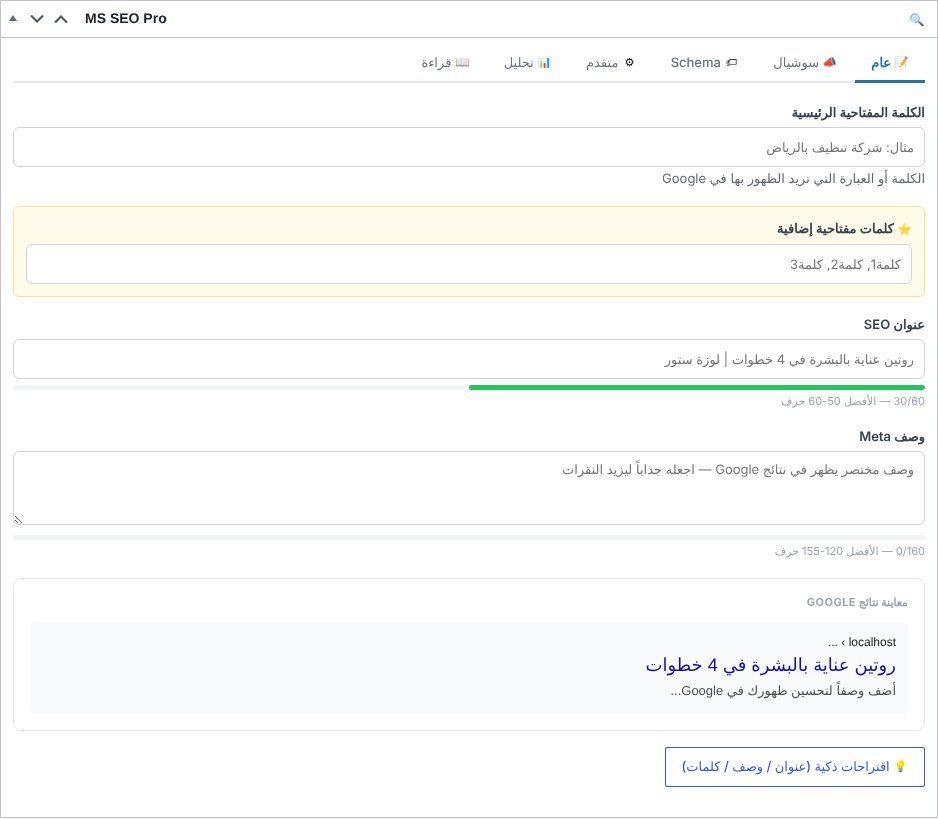Switch to the عام tab

tap(890, 63)
